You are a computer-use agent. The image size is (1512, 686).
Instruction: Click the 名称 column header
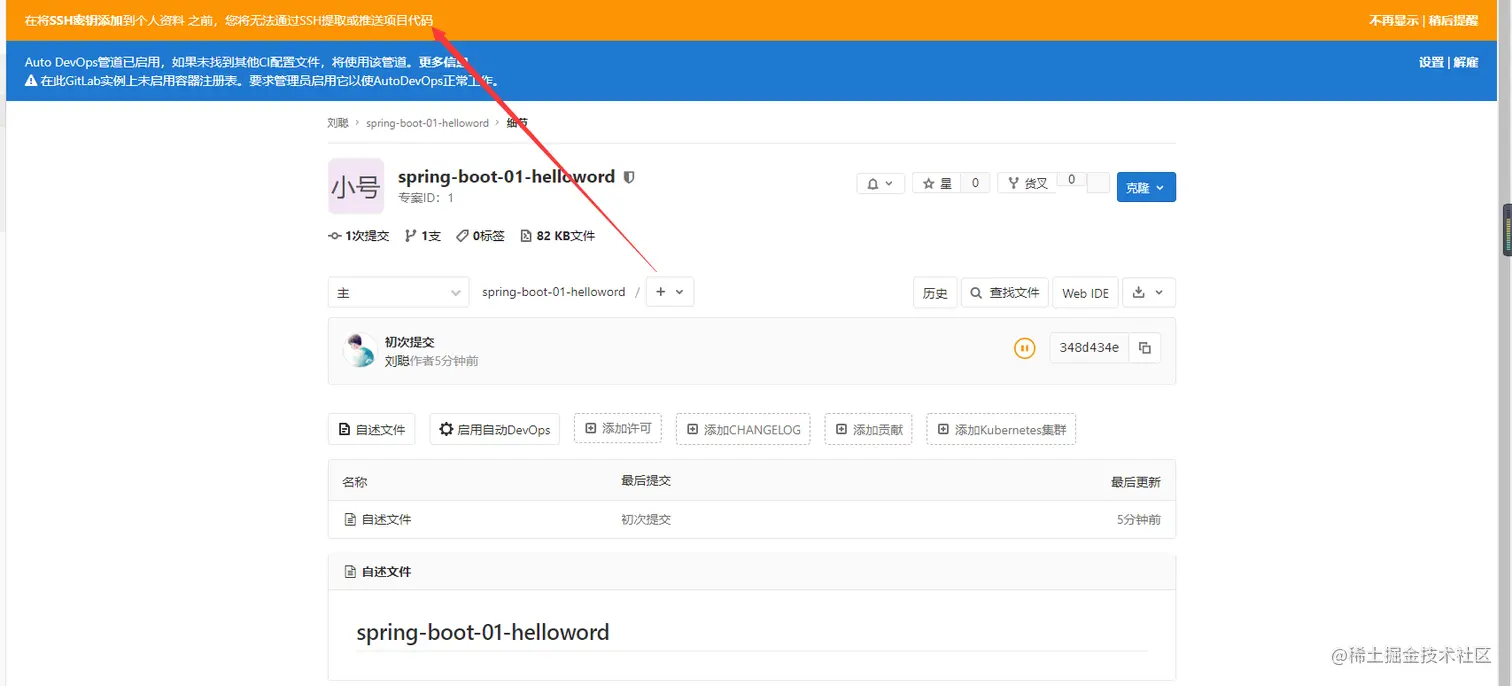tap(355, 482)
